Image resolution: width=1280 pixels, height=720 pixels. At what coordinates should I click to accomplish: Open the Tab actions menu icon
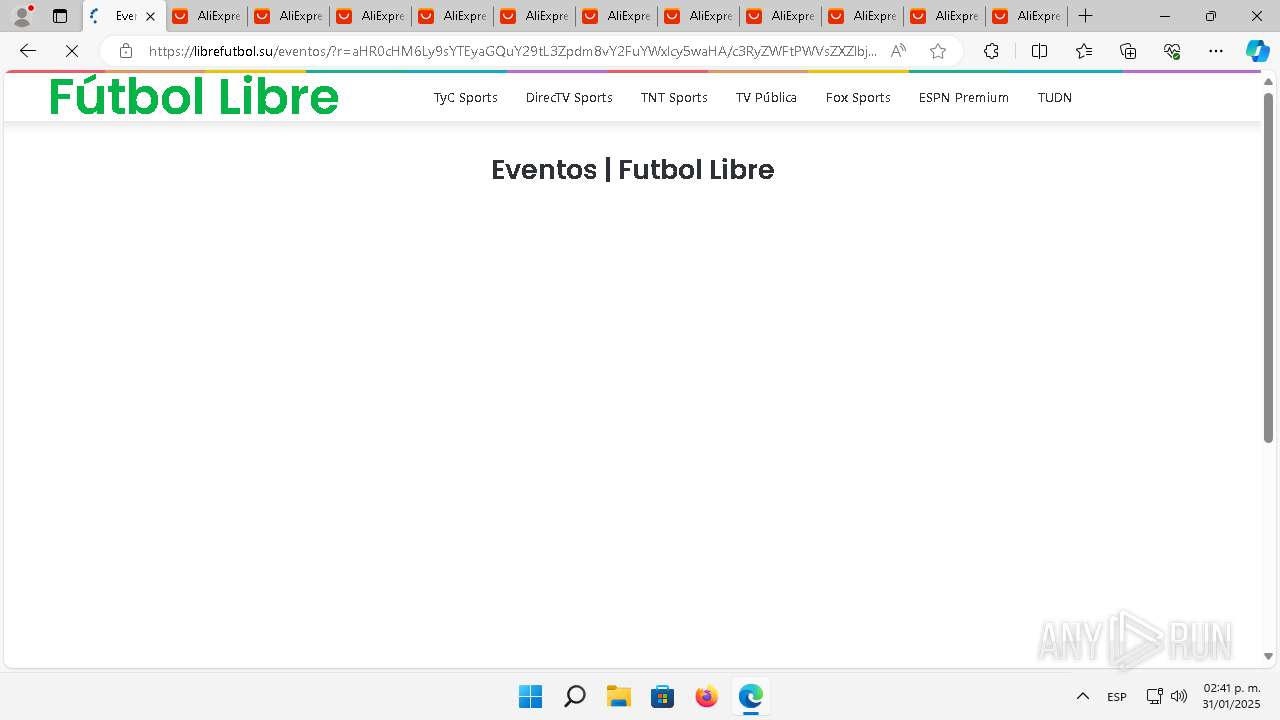(x=60, y=16)
